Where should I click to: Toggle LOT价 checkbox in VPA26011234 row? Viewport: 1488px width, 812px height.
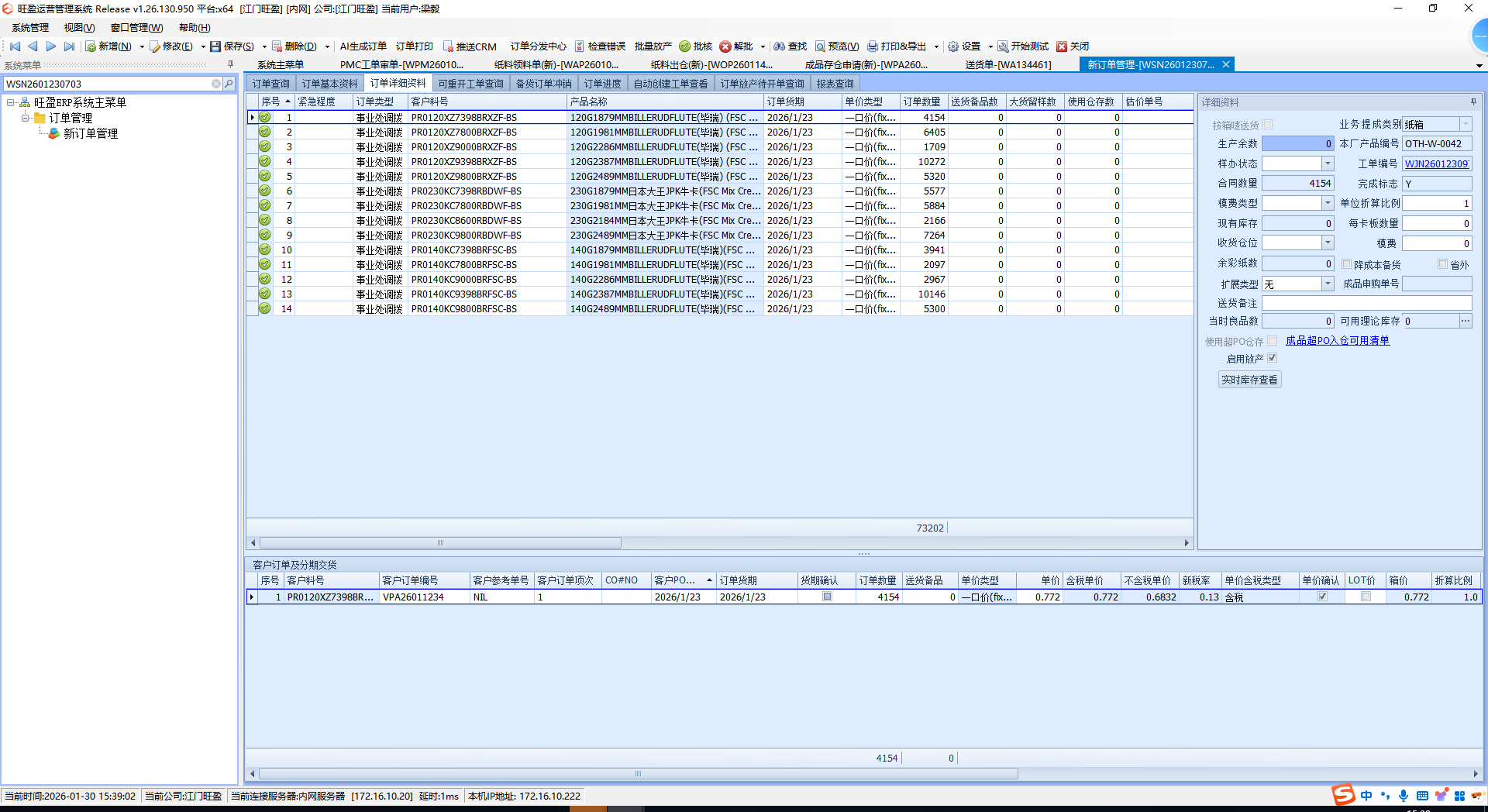(x=1366, y=597)
